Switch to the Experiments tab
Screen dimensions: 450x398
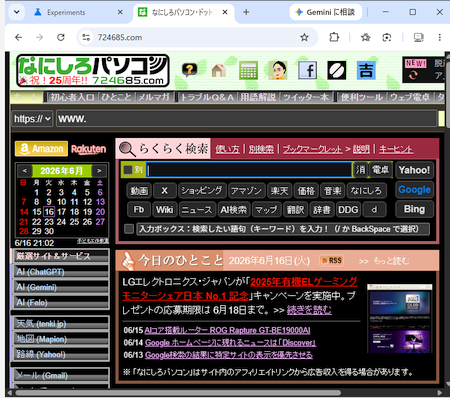pos(66,12)
